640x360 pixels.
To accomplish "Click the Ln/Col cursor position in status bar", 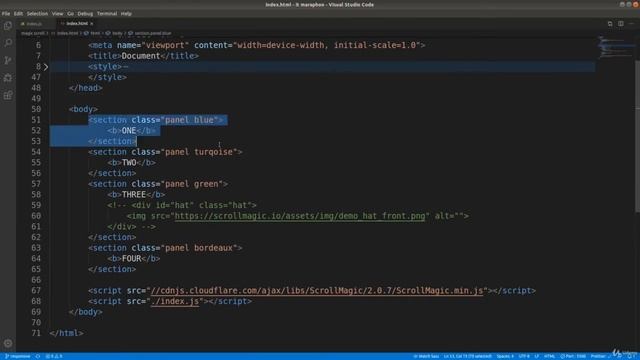I will [468, 356].
